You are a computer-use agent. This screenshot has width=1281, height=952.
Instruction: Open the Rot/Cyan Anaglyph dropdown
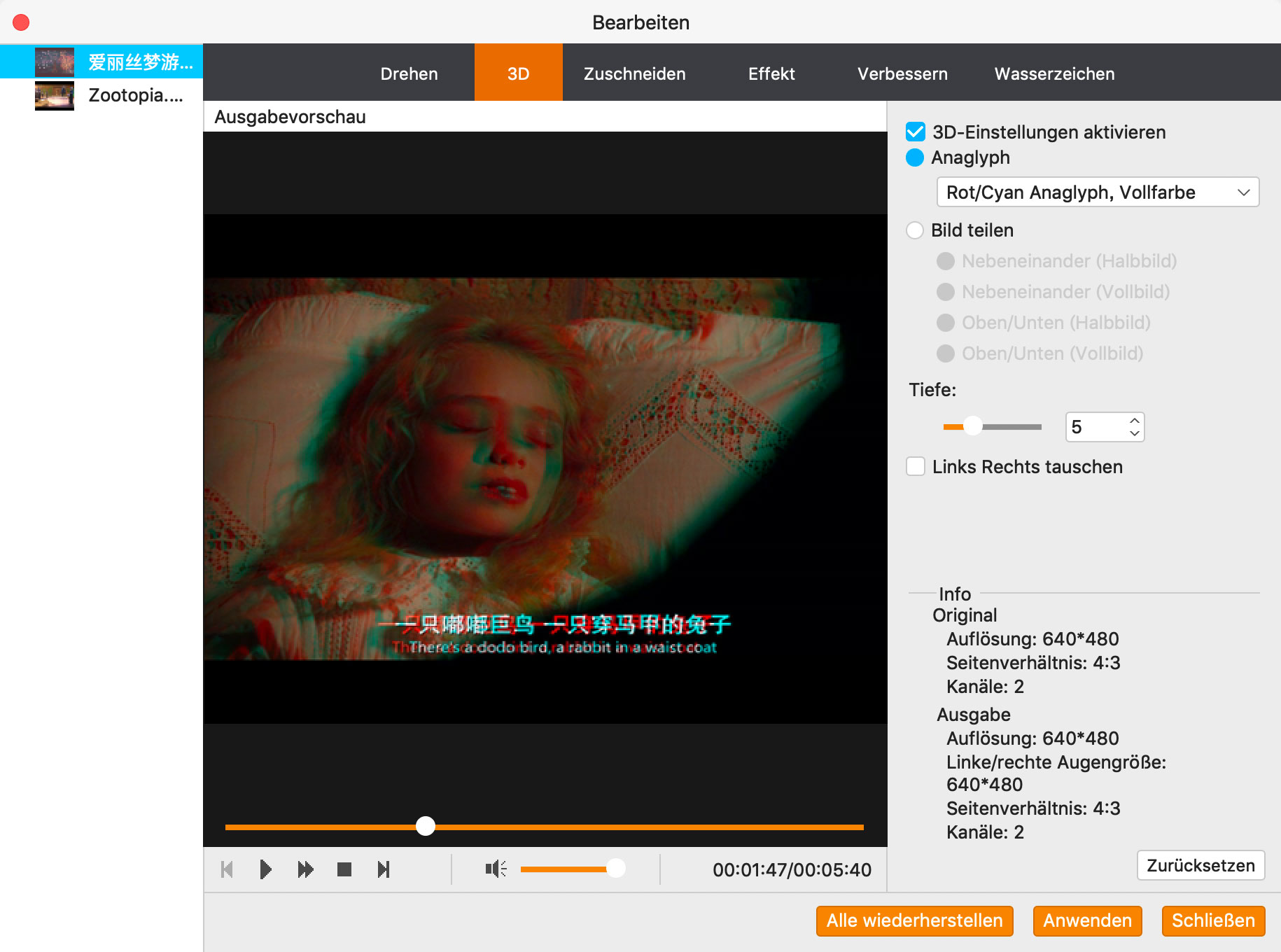1098,192
